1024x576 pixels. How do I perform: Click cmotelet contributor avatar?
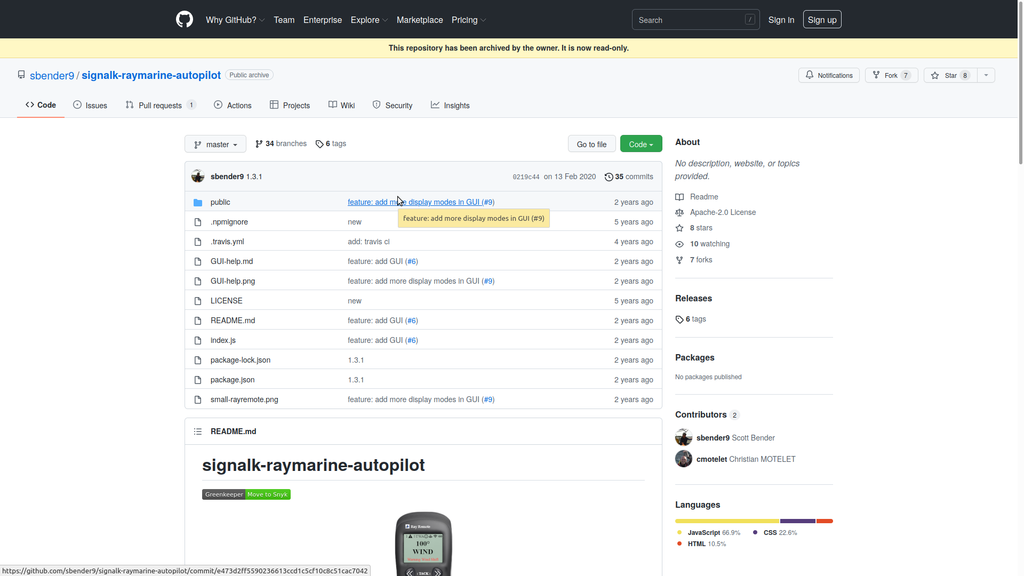(x=684, y=459)
